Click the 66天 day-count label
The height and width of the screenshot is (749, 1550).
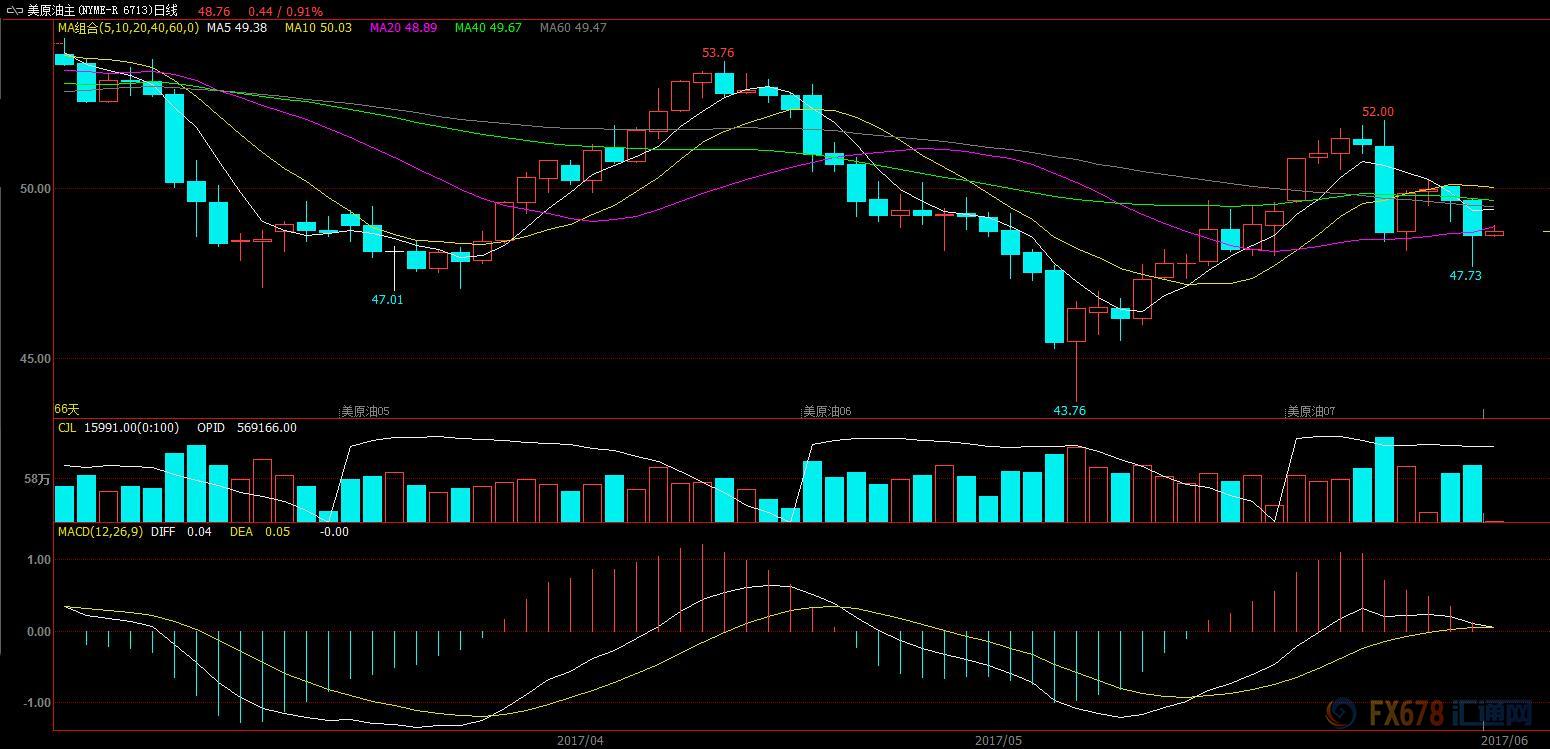coord(66,410)
